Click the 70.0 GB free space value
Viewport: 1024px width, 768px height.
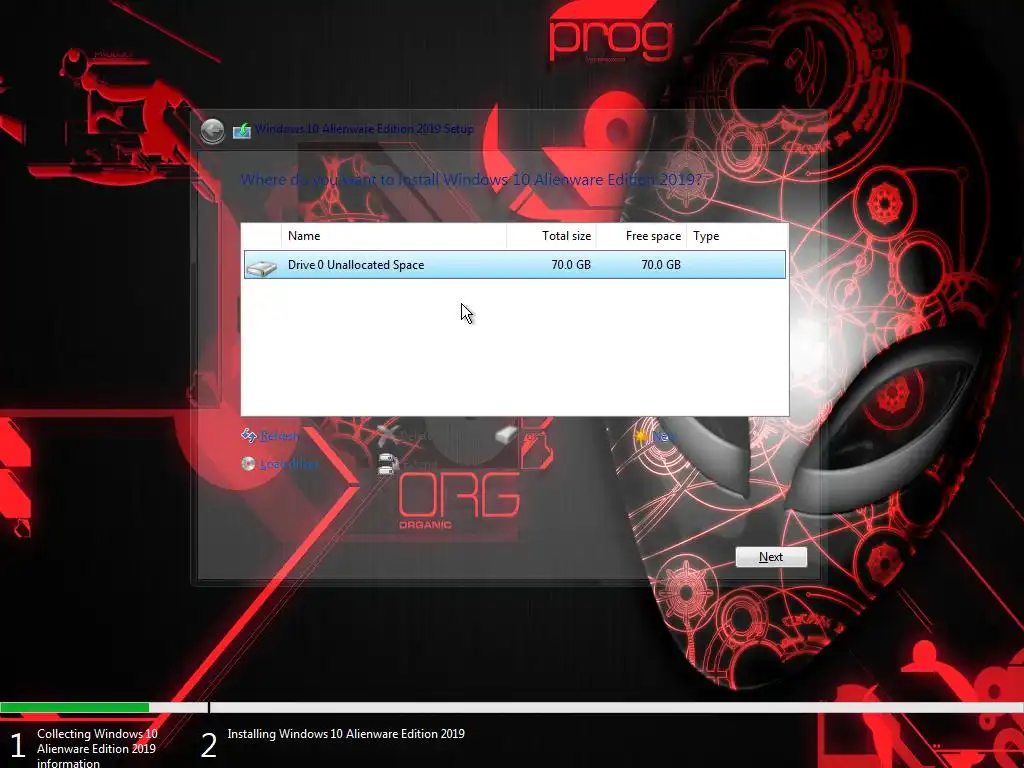pos(661,264)
